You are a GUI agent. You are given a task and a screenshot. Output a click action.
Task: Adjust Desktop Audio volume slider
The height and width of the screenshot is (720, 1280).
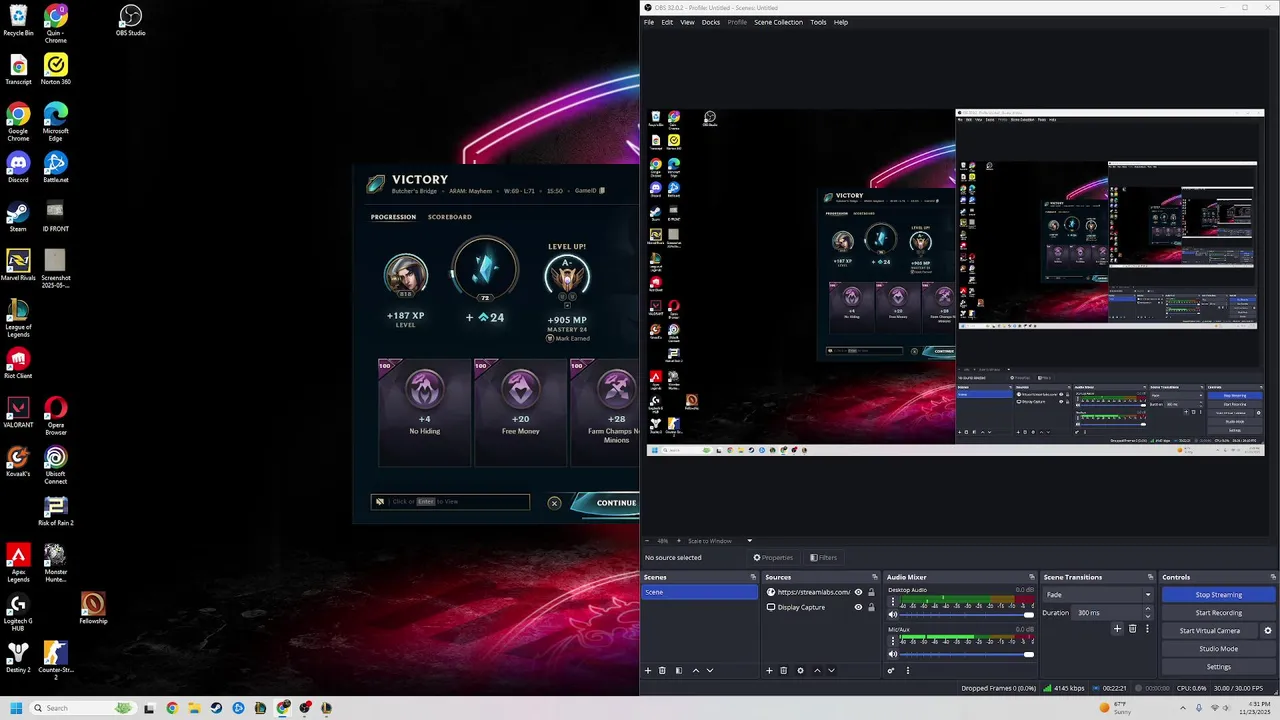coord(965,615)
